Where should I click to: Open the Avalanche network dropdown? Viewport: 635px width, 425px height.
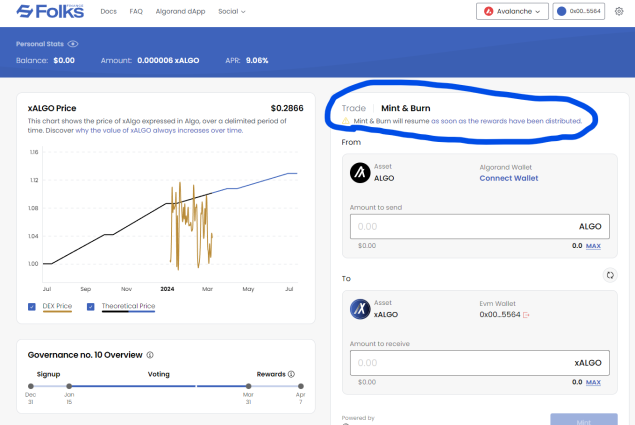(512, 11)
